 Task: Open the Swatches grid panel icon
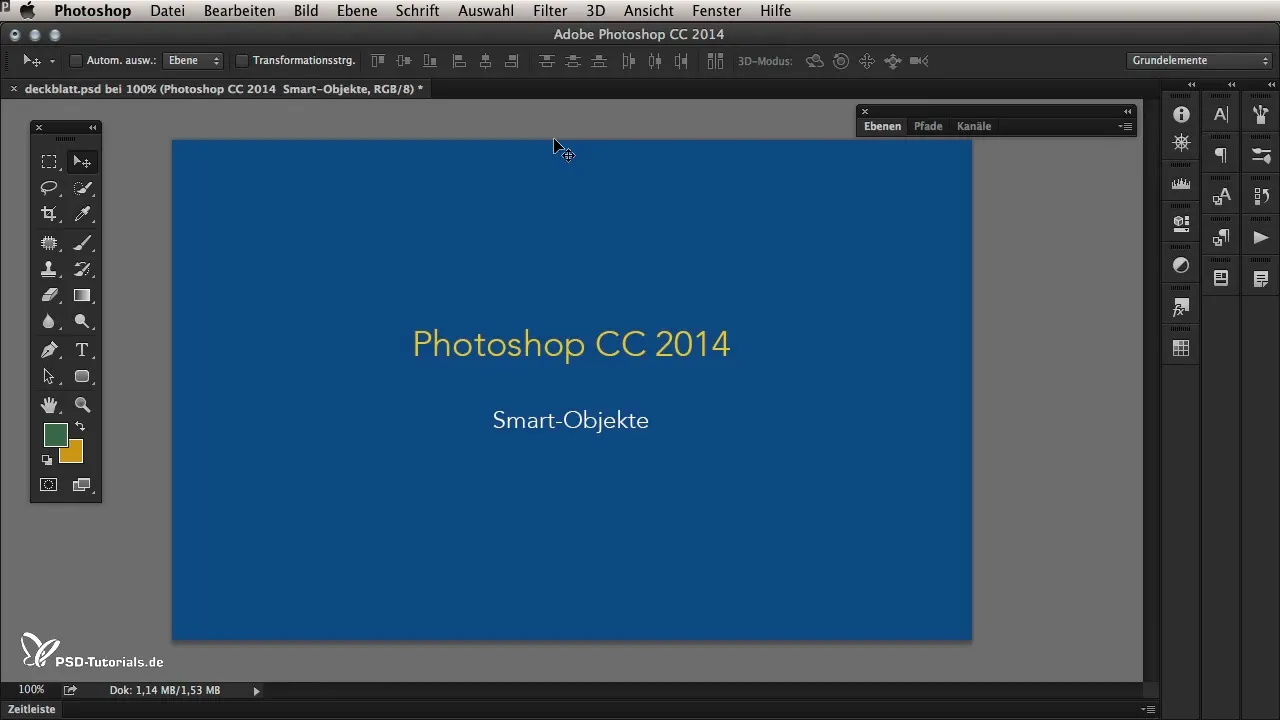coord(1181,348)
